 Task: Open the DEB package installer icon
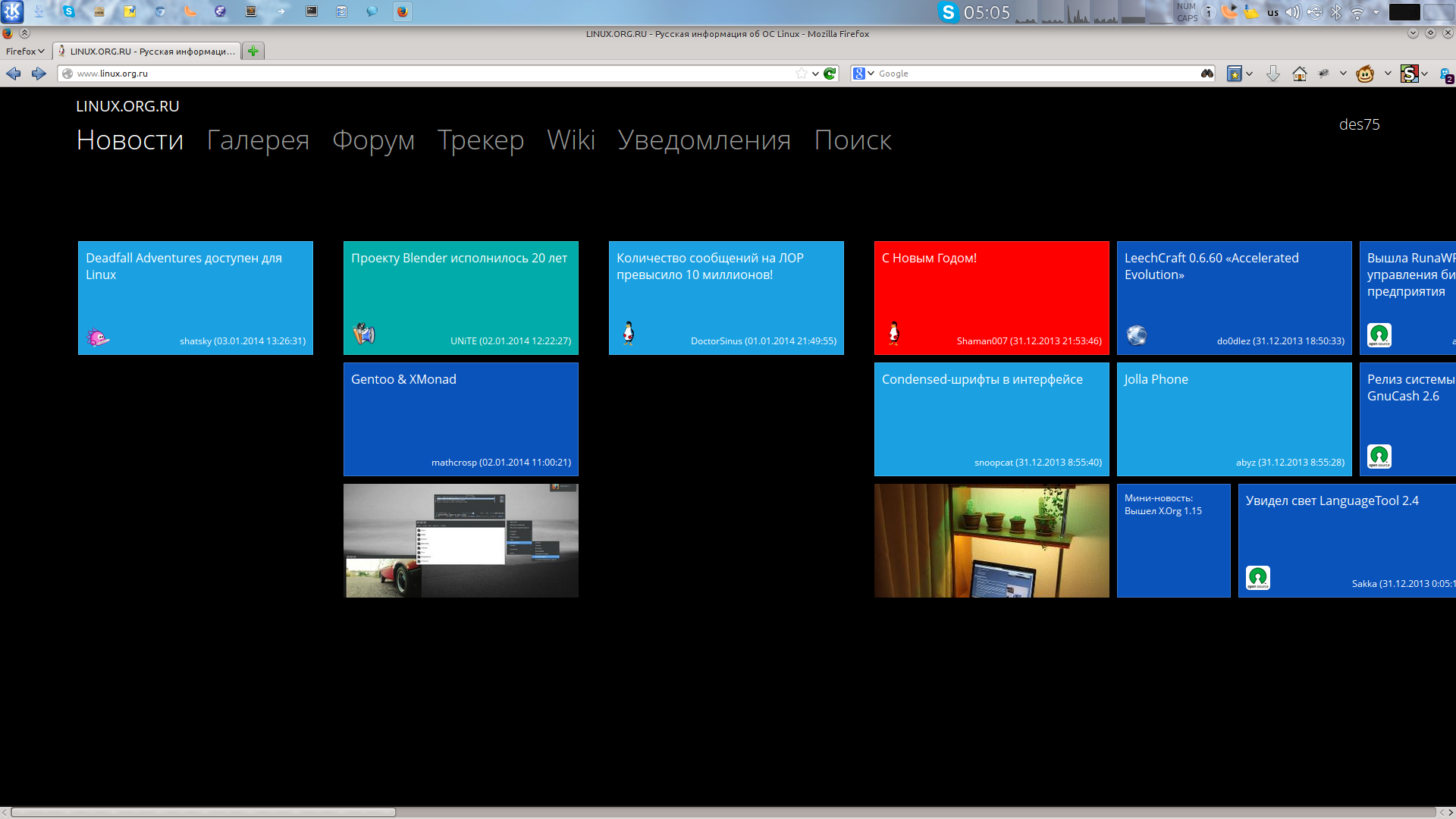pos(99,11)
